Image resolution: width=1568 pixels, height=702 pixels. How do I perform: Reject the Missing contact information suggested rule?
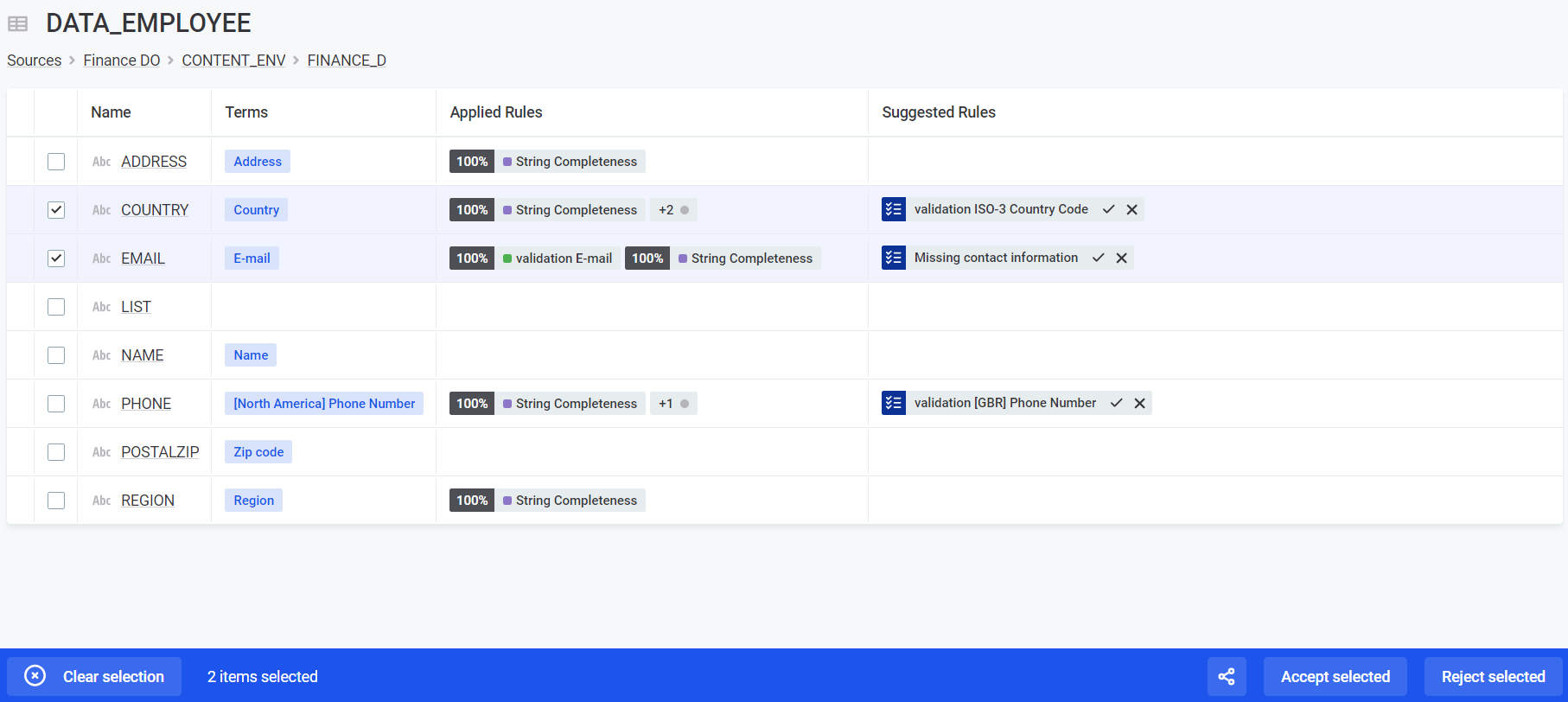[x=1121, y=258]
